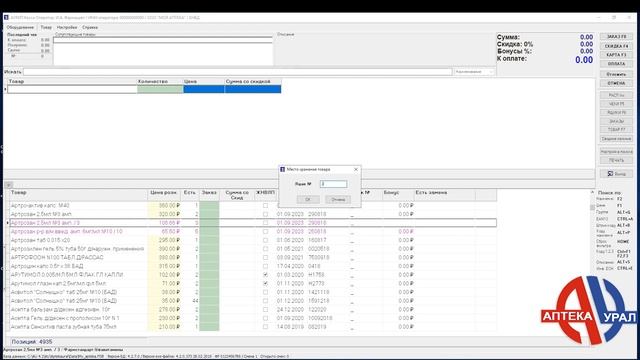Toggle ЖНВЛП checkbox for Асепта бальзам row

(x=265, y=309)
